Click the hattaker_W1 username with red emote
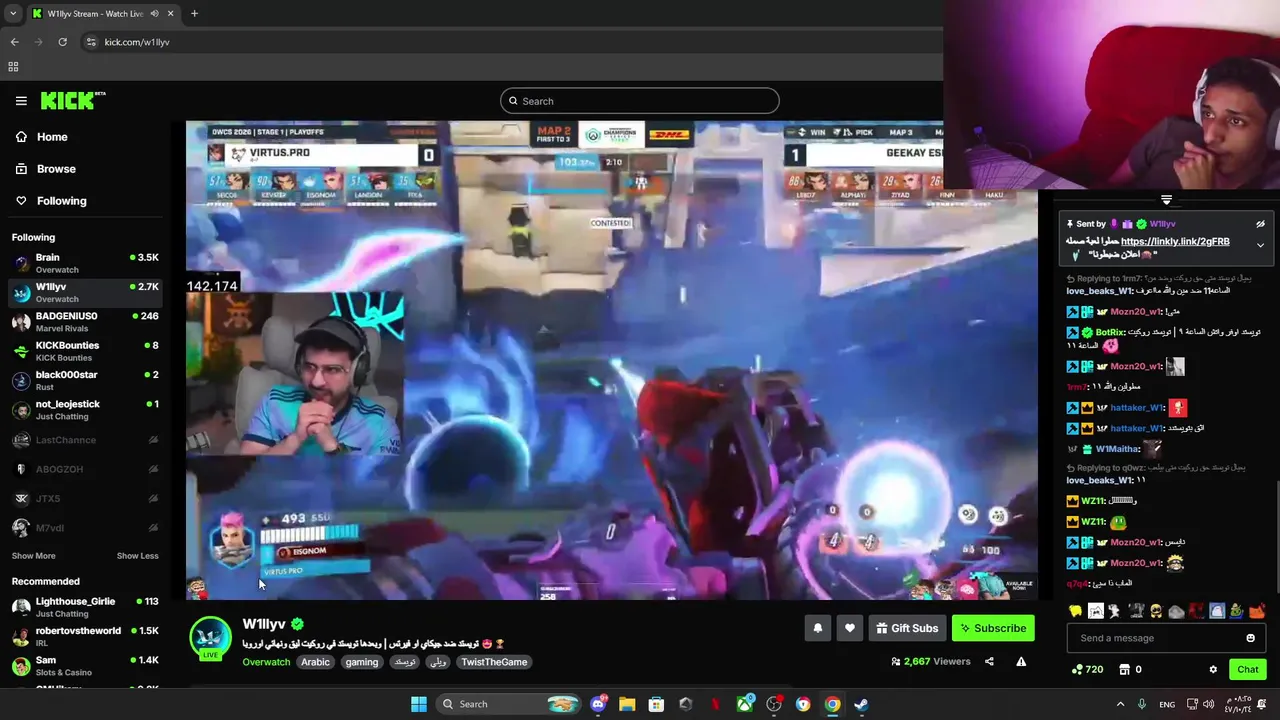1280x720 pixels. point(1137,408)
